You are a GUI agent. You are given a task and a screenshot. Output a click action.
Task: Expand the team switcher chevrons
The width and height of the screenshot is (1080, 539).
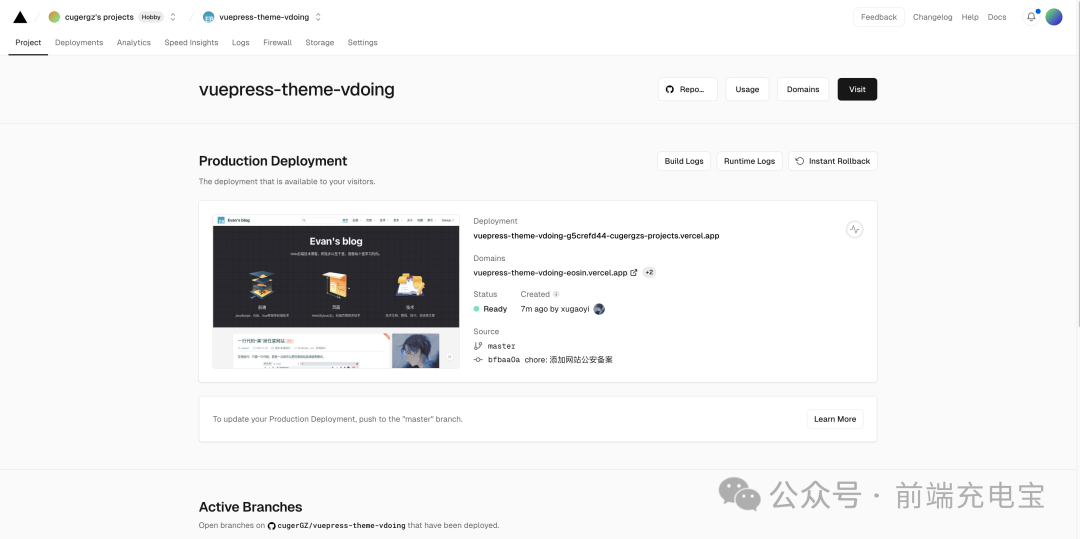tap(173, 17)
